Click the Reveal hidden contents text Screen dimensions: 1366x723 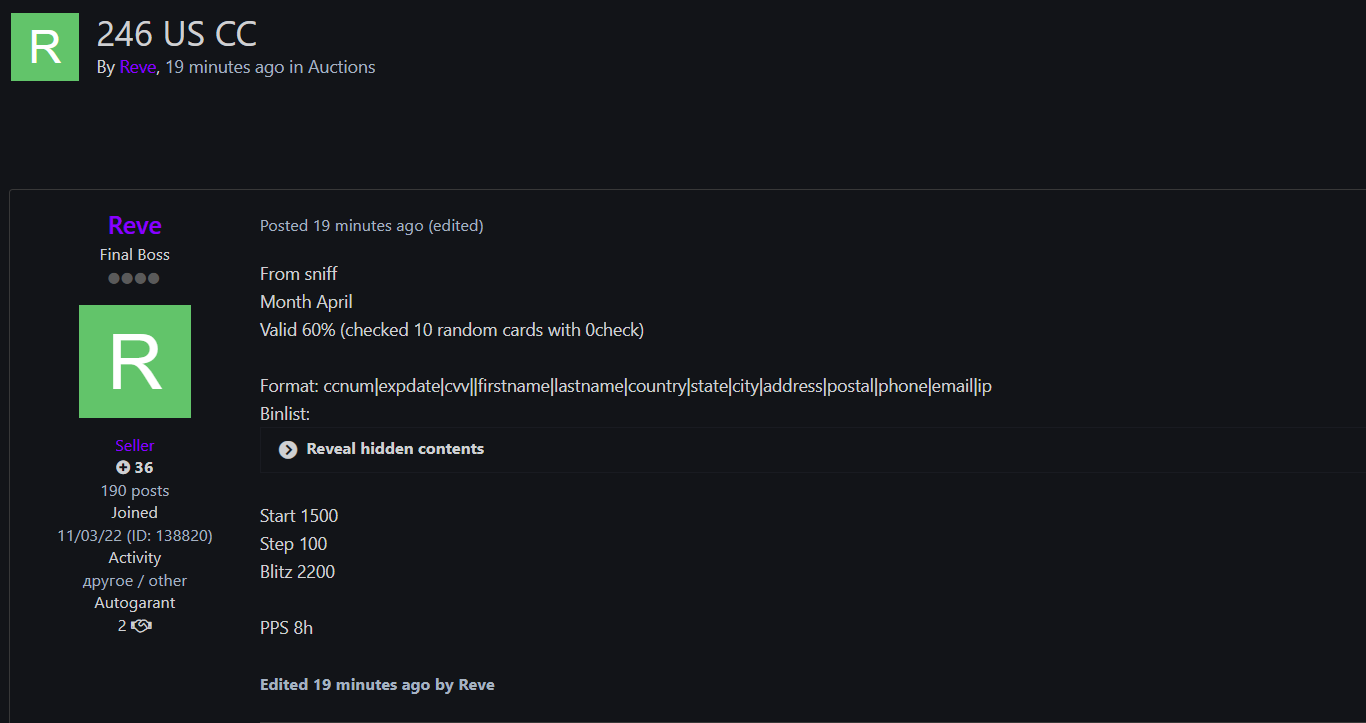(395, 449)
